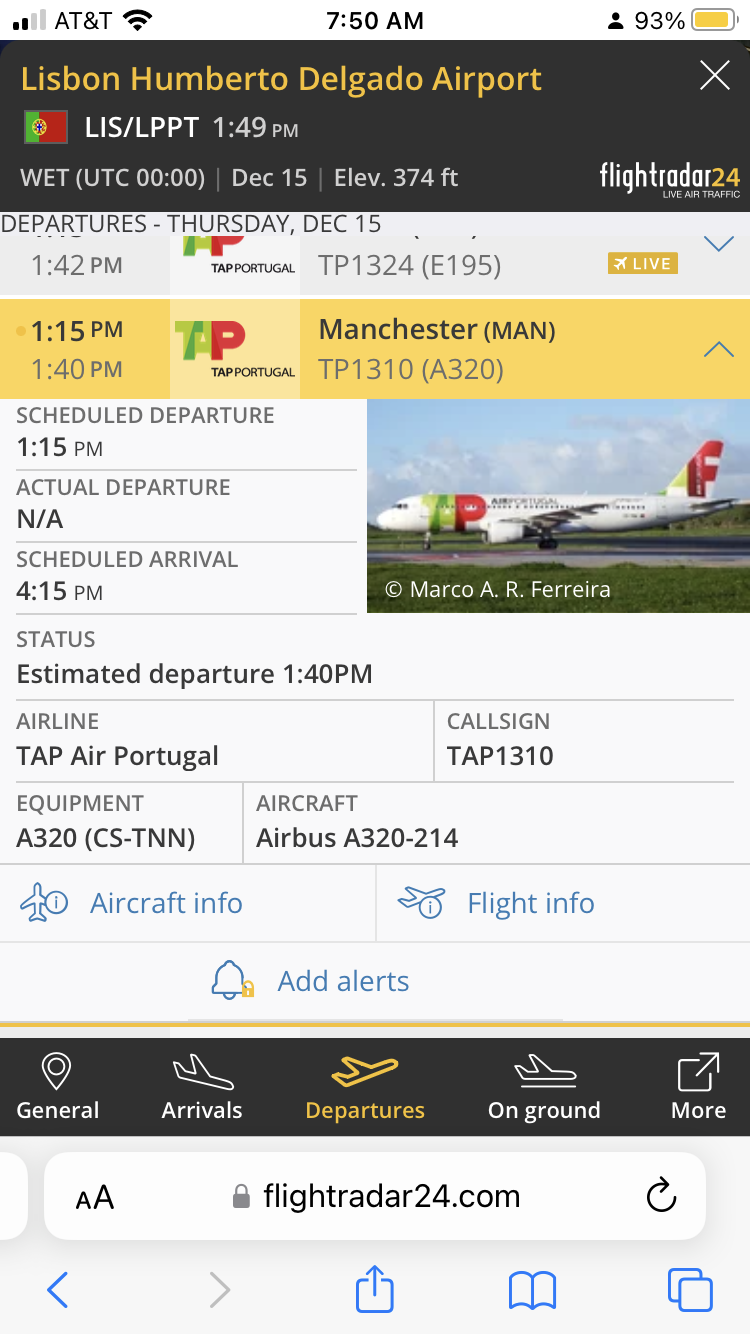
Task: Open Safari text size AA menu
Action: coord(95,1197)
